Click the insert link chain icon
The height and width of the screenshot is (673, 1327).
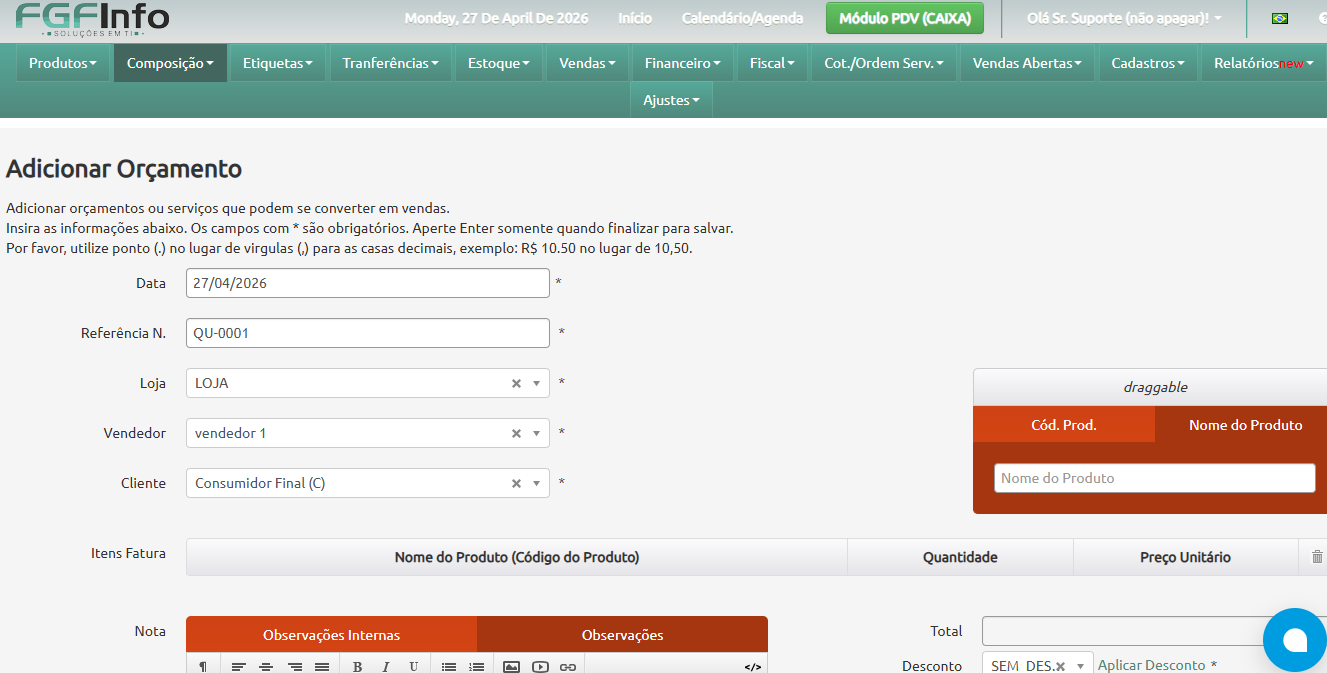tap(568, 666)
